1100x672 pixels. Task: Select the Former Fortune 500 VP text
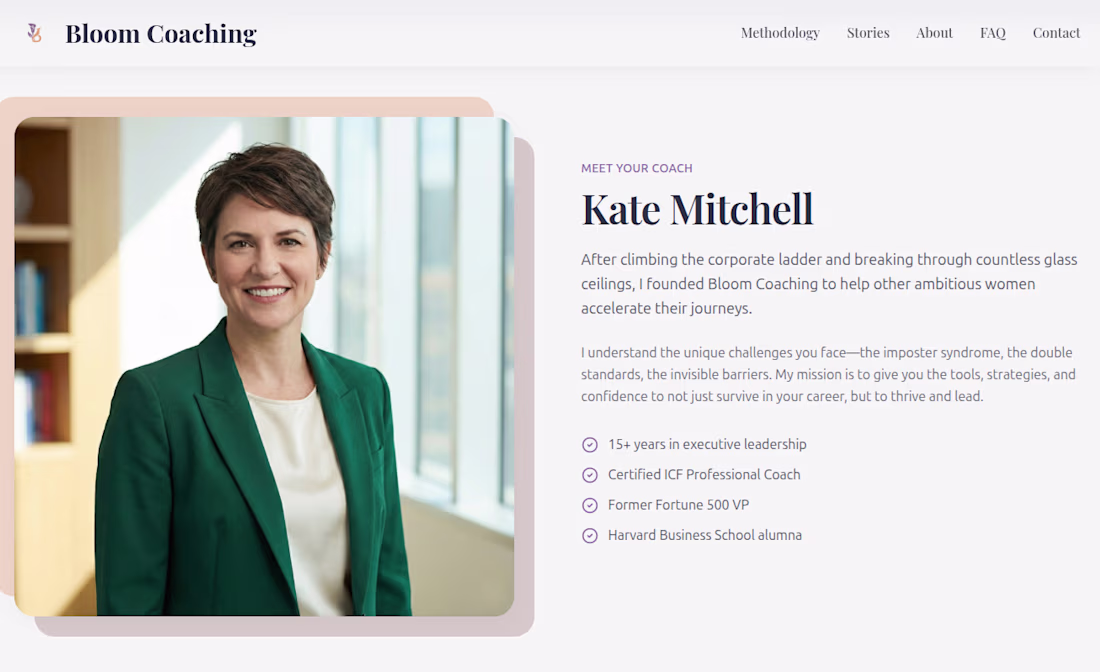pyautogui.click(x=678, y=504)
